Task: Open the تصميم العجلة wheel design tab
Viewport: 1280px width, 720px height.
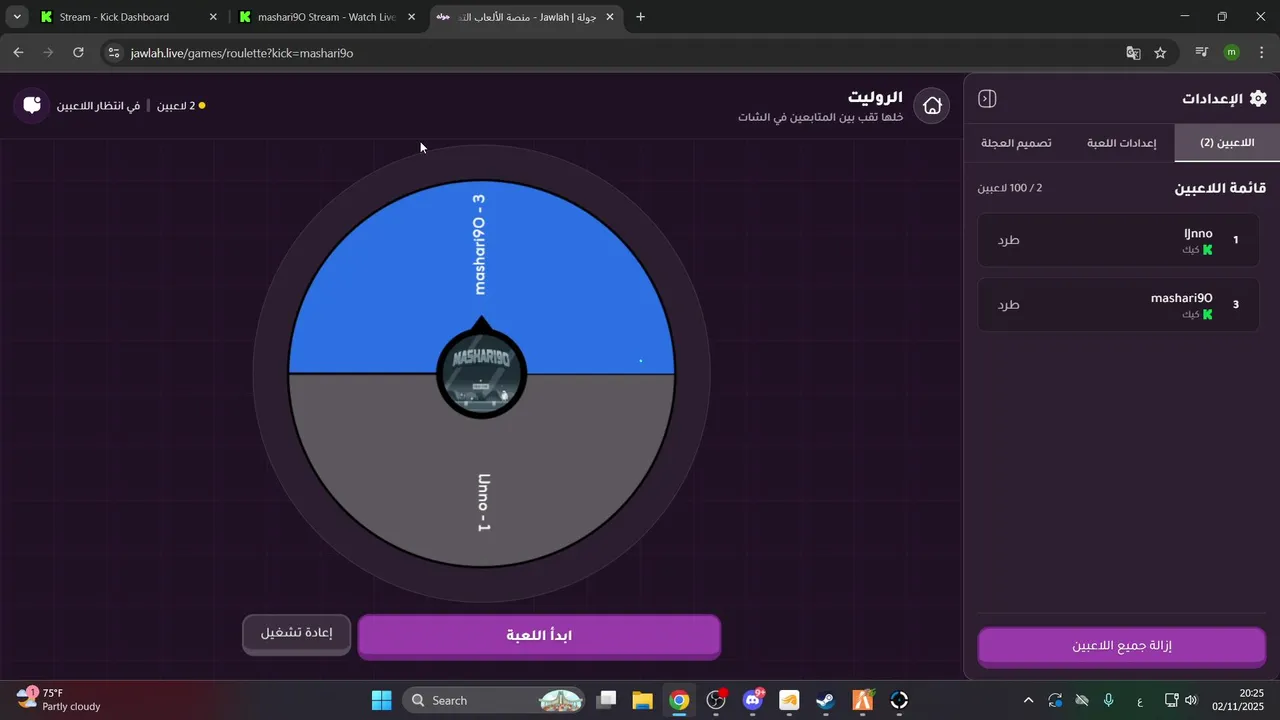Action: click(1016, 143)
